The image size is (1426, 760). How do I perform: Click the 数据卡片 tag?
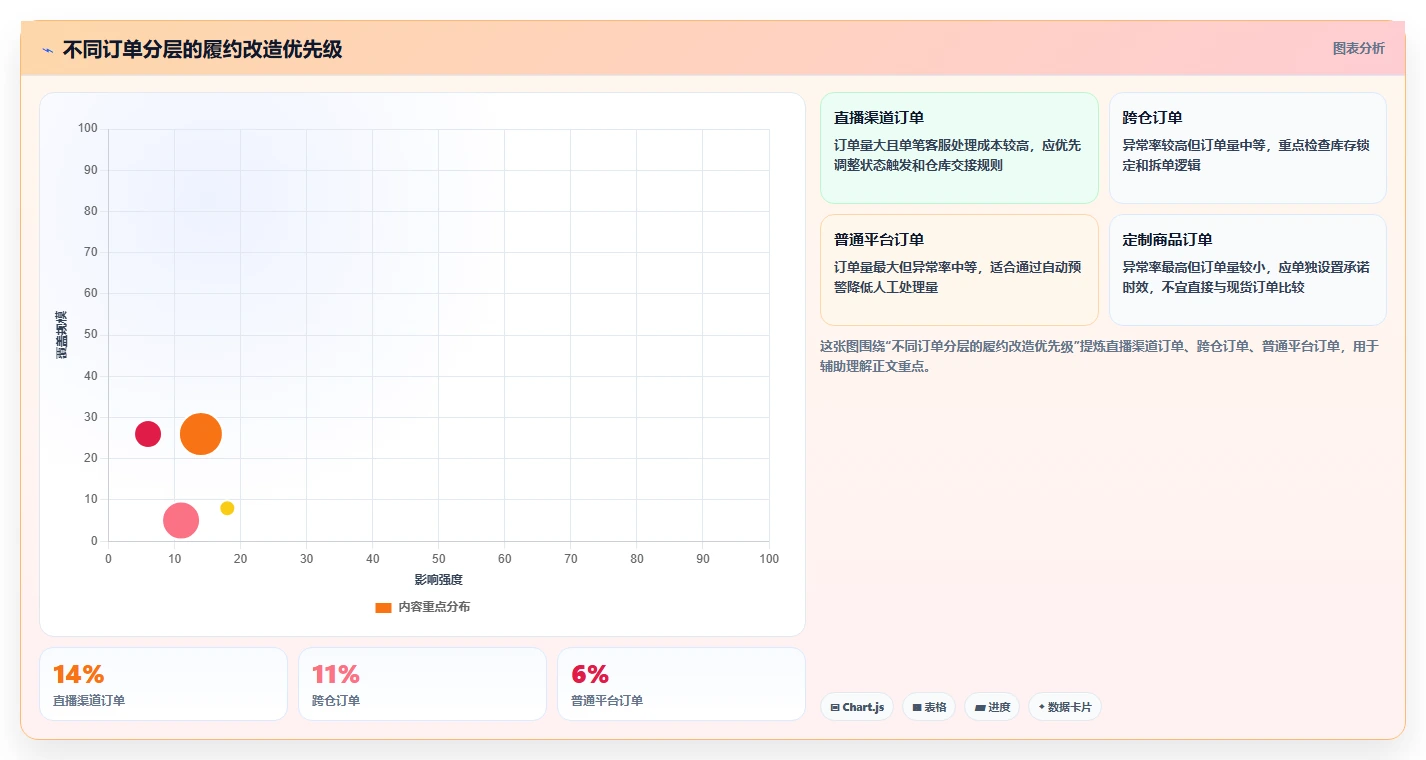point(1065,707)
